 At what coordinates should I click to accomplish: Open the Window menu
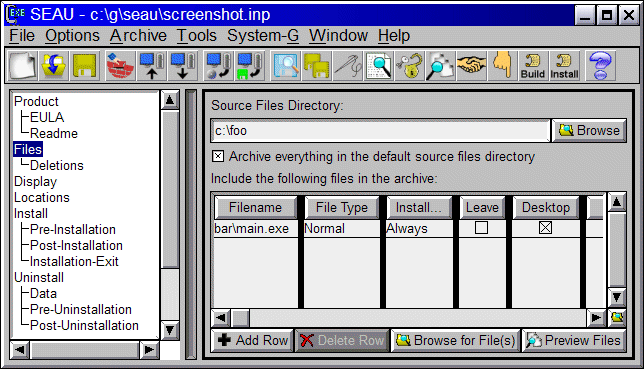338,36
